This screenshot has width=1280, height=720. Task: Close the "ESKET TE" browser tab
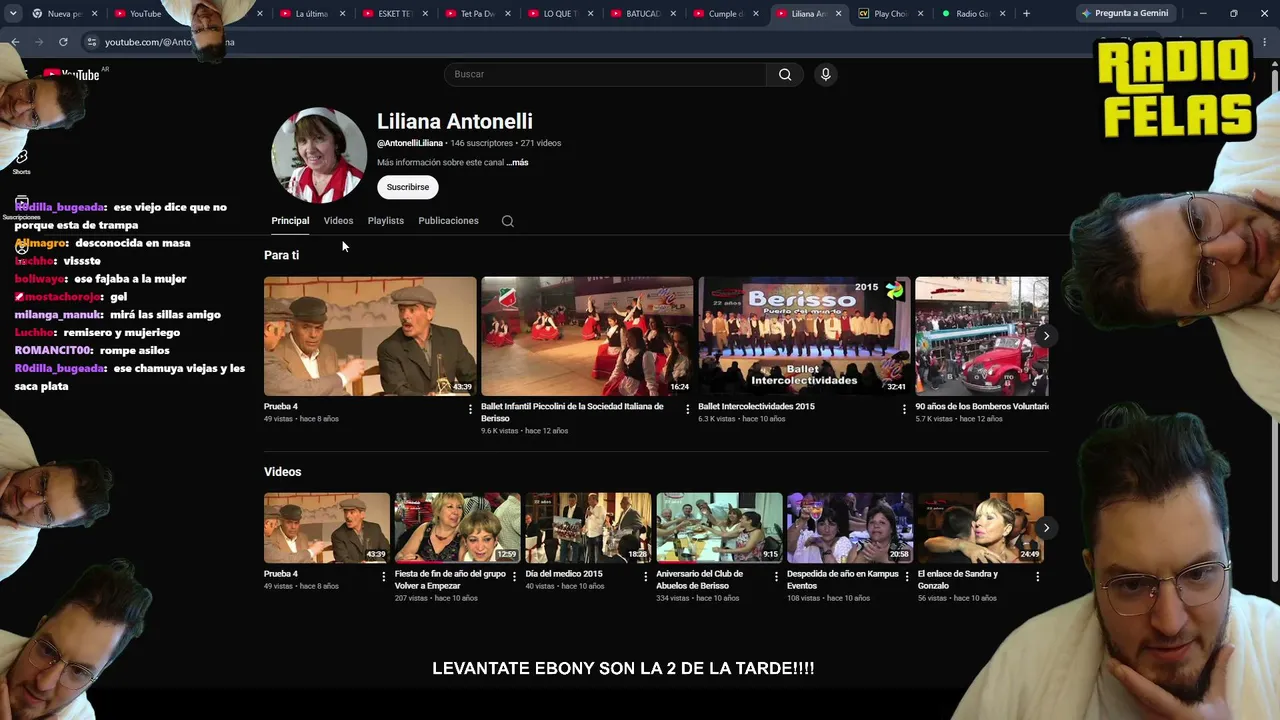click(425, 14)
